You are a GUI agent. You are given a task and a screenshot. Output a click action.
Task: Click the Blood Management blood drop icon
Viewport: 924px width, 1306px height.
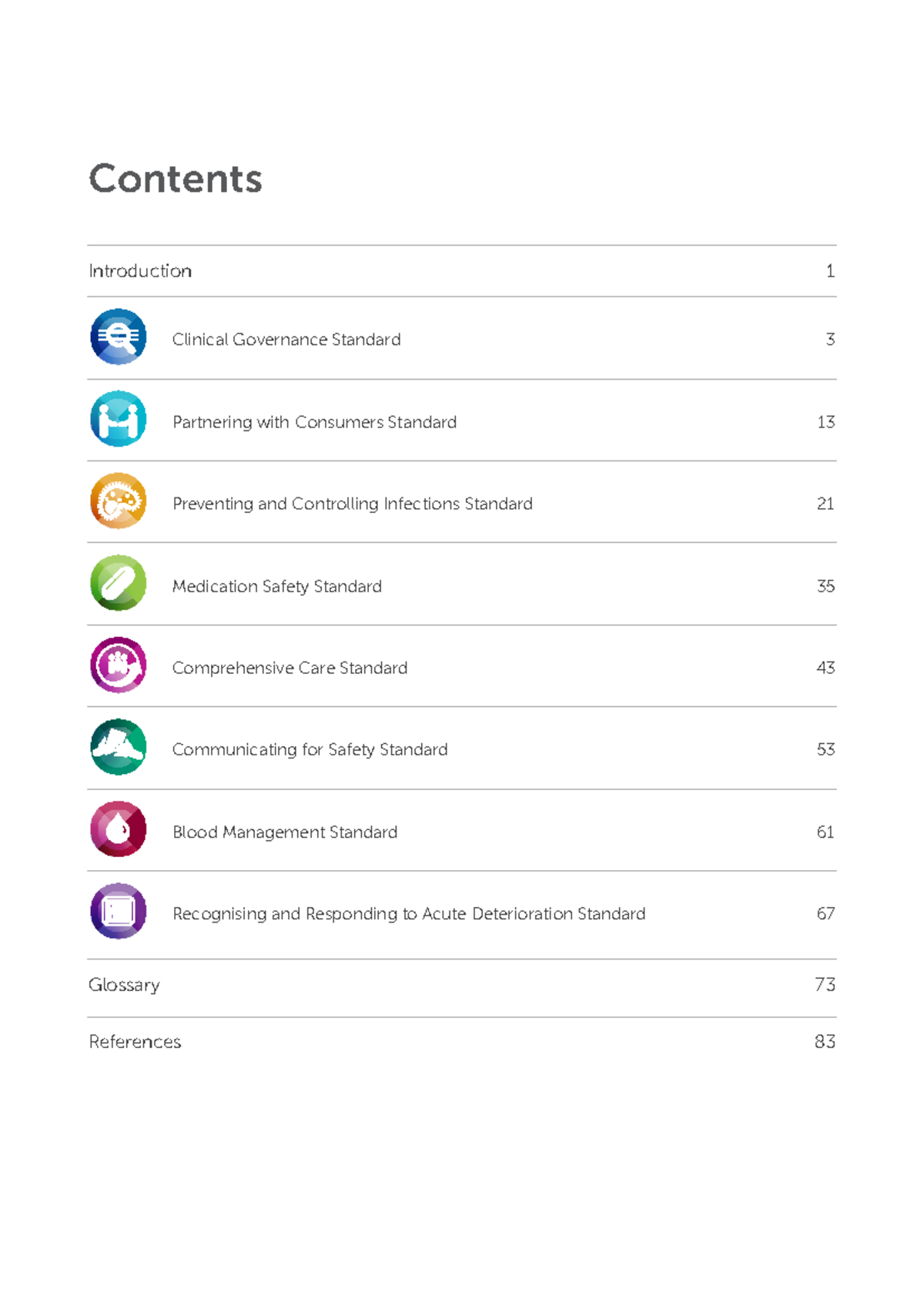click(119, 829)
